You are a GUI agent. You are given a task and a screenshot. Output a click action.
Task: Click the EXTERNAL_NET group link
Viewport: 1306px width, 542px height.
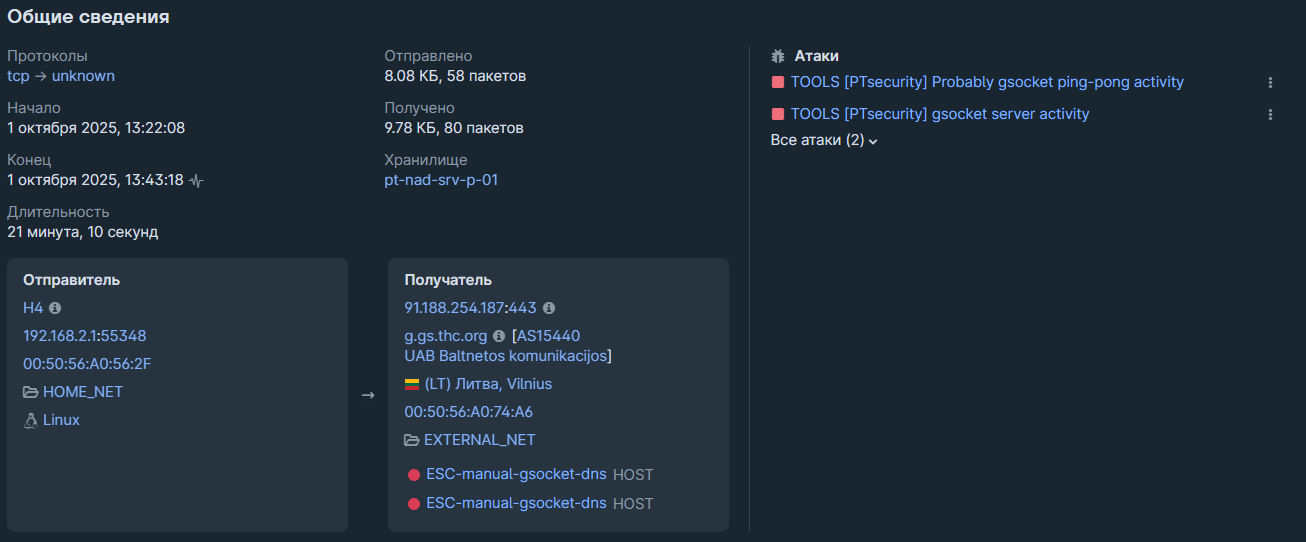[479, 440]
